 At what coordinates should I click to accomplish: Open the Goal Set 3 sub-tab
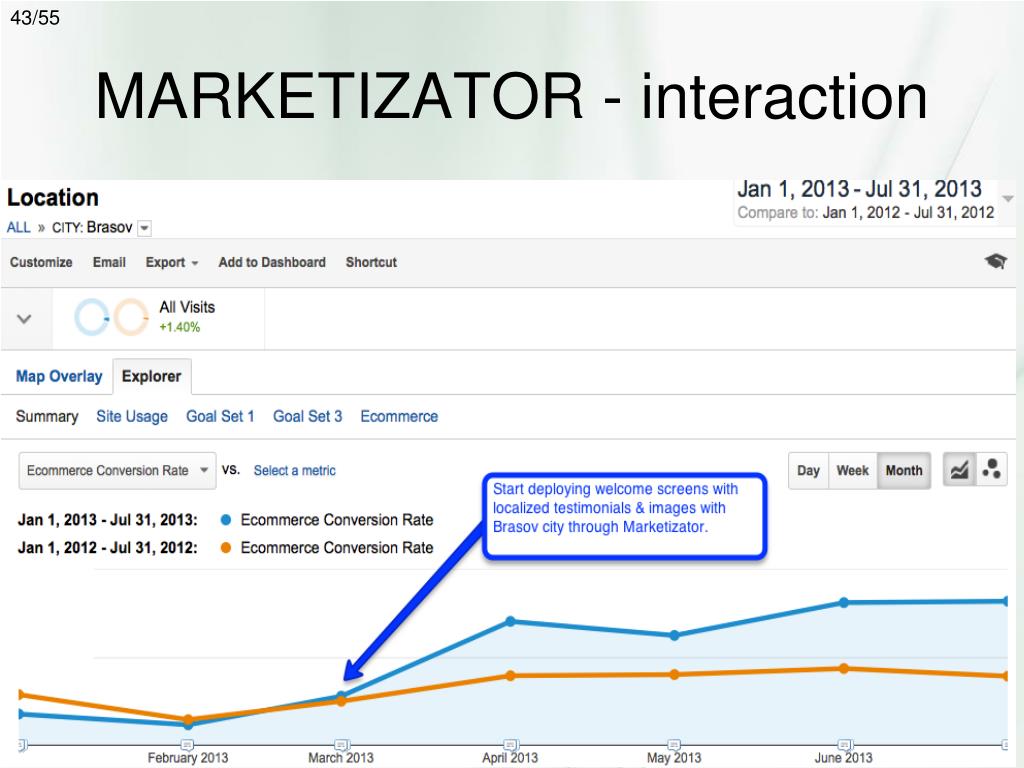pos(308,416)
